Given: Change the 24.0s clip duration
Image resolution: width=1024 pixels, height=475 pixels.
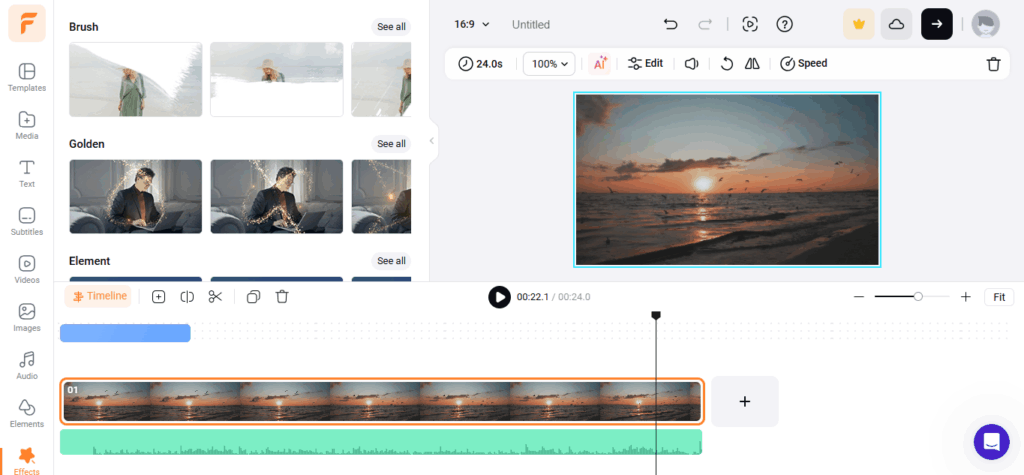Looking at the screenshot, I should (481, 64).
